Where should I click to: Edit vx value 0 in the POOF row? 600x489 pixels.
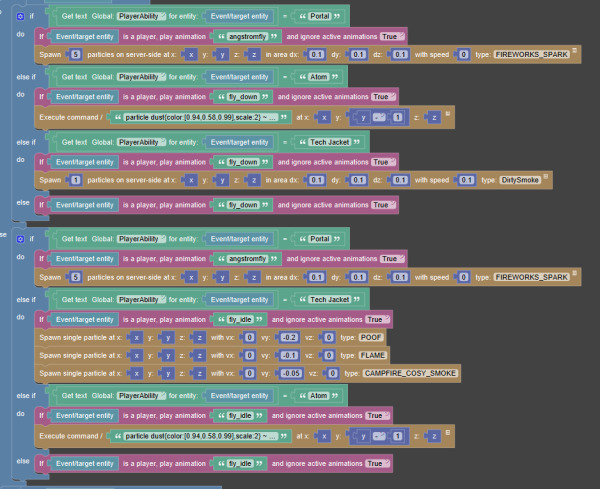click(249, 337)
